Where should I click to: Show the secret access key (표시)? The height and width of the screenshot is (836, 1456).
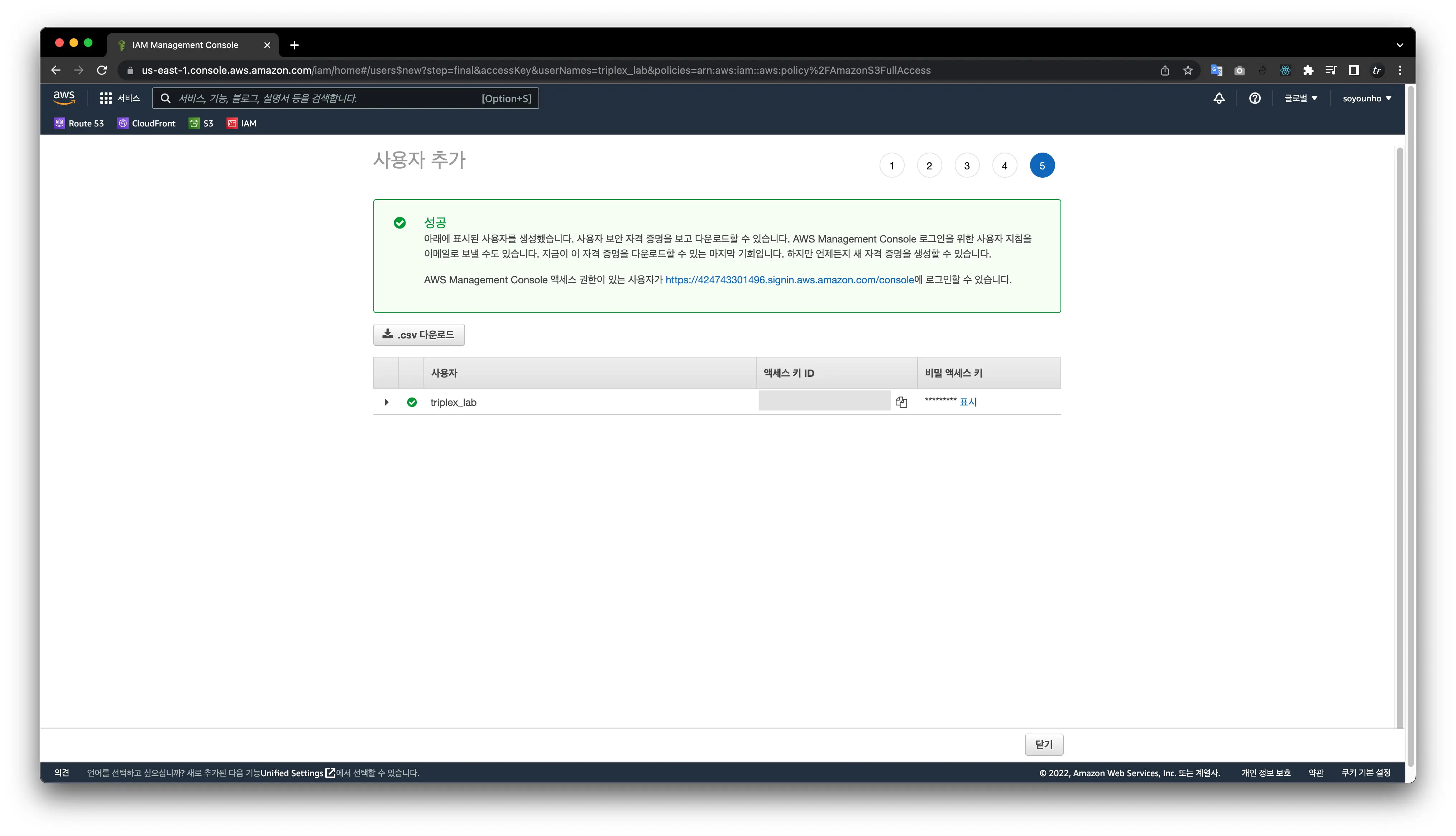point(968,402)
